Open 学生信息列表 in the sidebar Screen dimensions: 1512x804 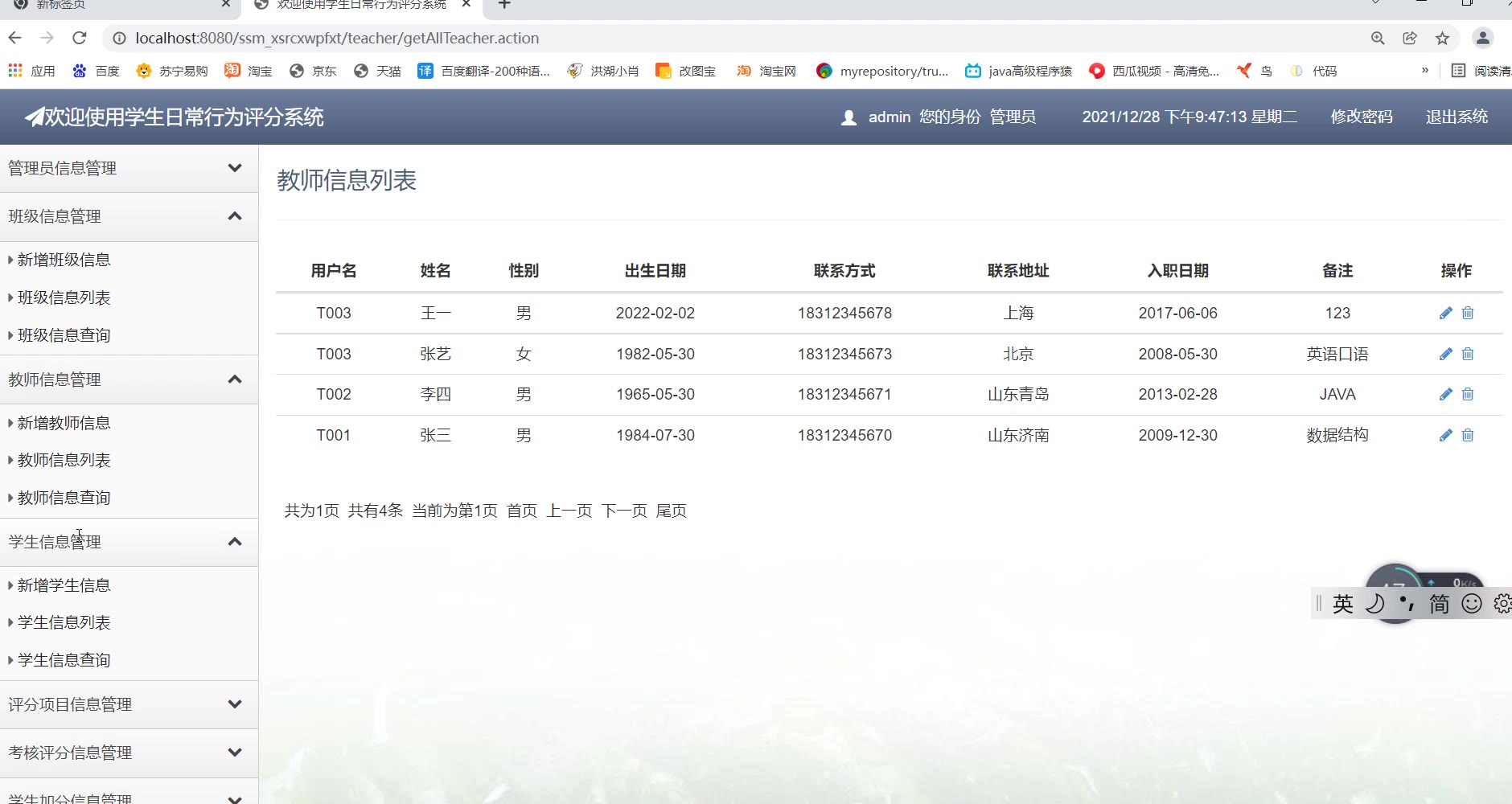point(64,622)
